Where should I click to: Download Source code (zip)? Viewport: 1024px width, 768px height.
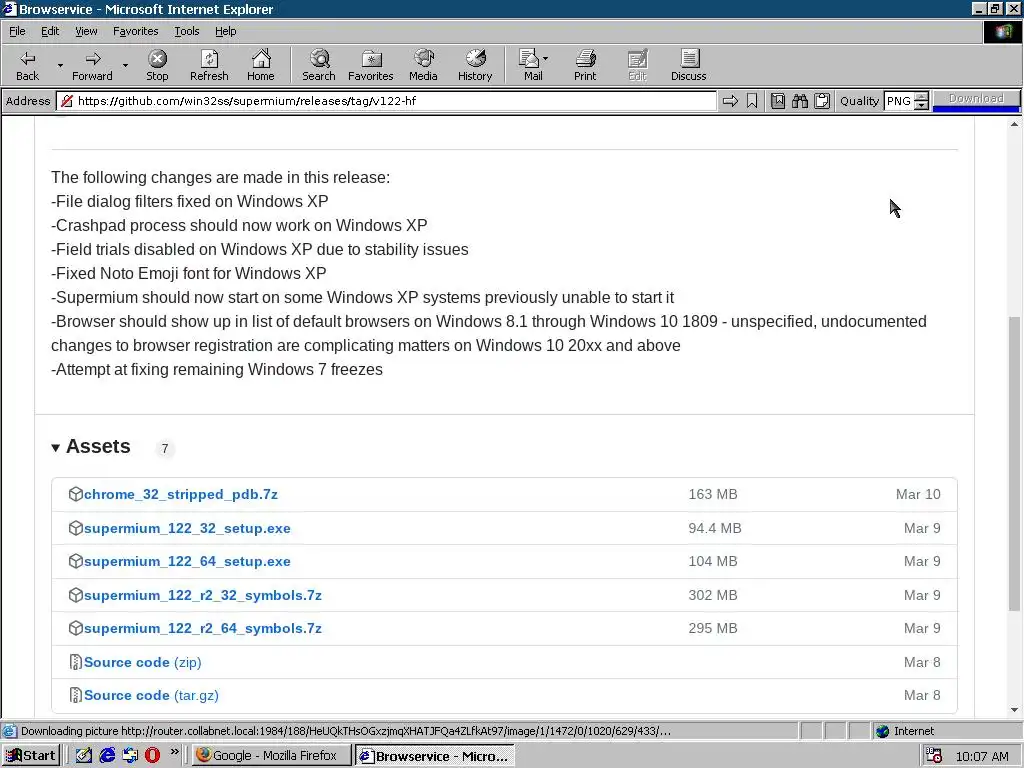tap(142, 662)
